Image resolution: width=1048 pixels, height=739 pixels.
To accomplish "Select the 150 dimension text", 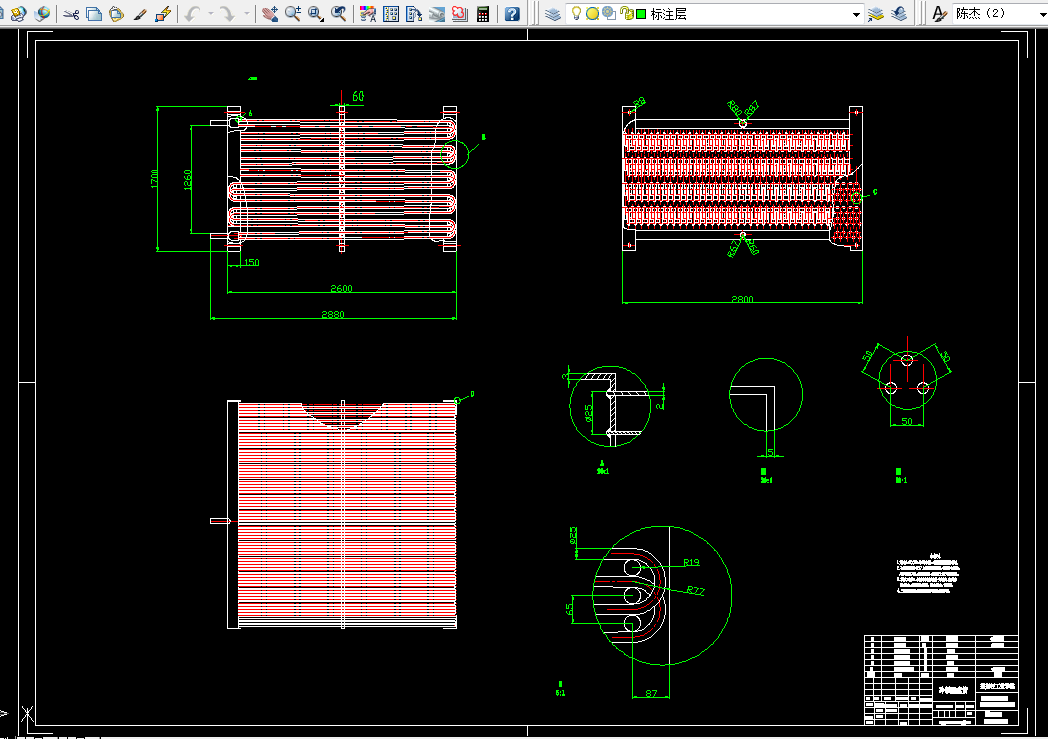I will (x=251, y=262).
